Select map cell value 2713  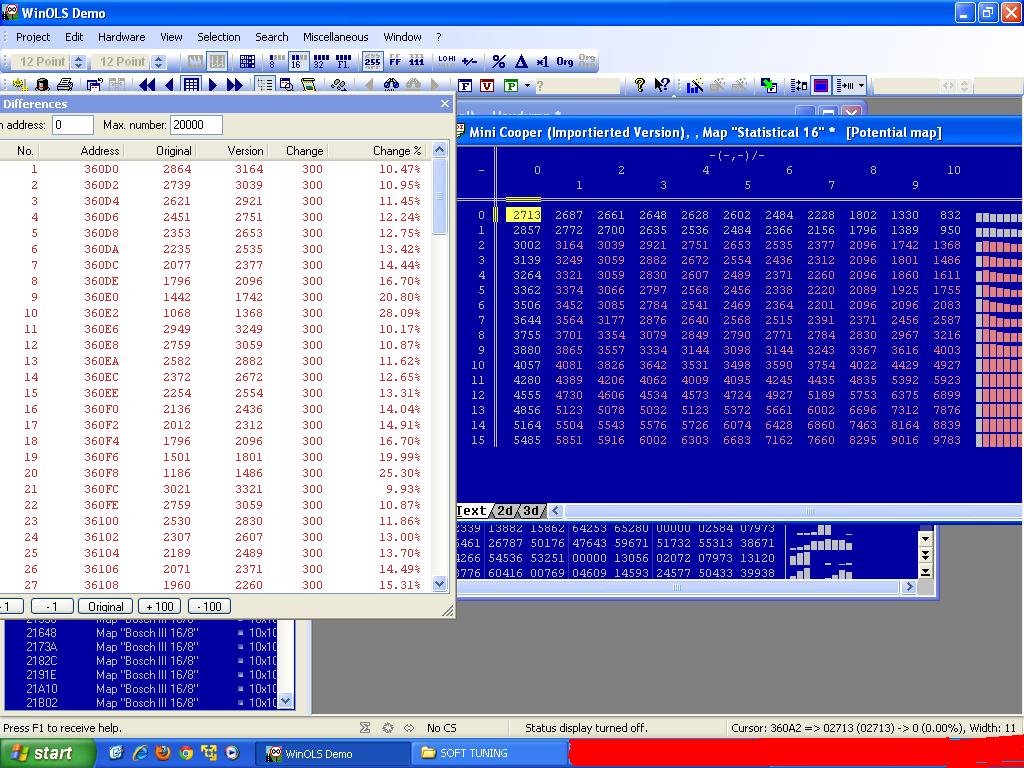[524, 215]
